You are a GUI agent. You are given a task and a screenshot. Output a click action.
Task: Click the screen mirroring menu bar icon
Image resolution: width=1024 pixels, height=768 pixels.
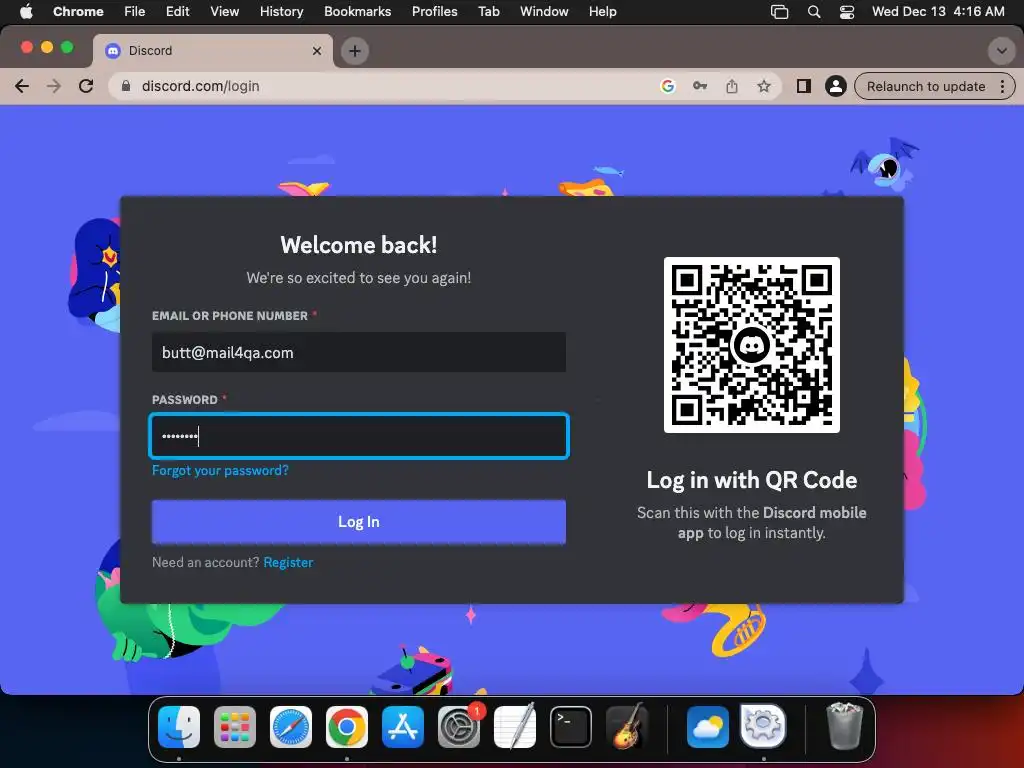point(779,12)
